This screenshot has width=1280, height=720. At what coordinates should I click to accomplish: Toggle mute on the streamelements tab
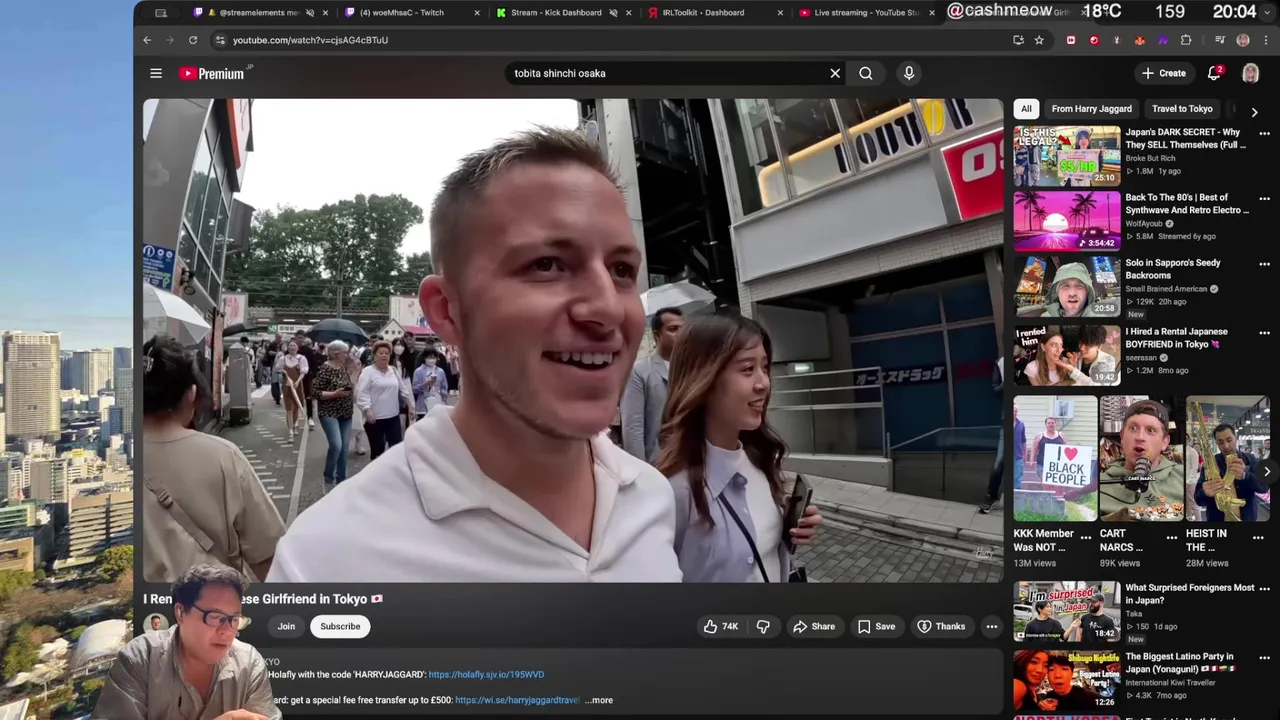click(310, 13)
